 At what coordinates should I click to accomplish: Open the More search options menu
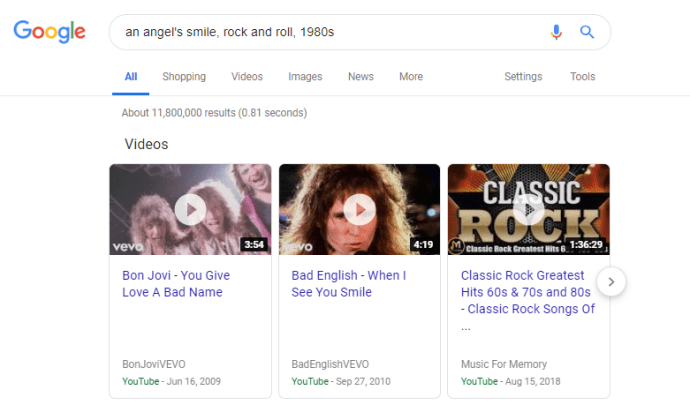click(411, 77)
